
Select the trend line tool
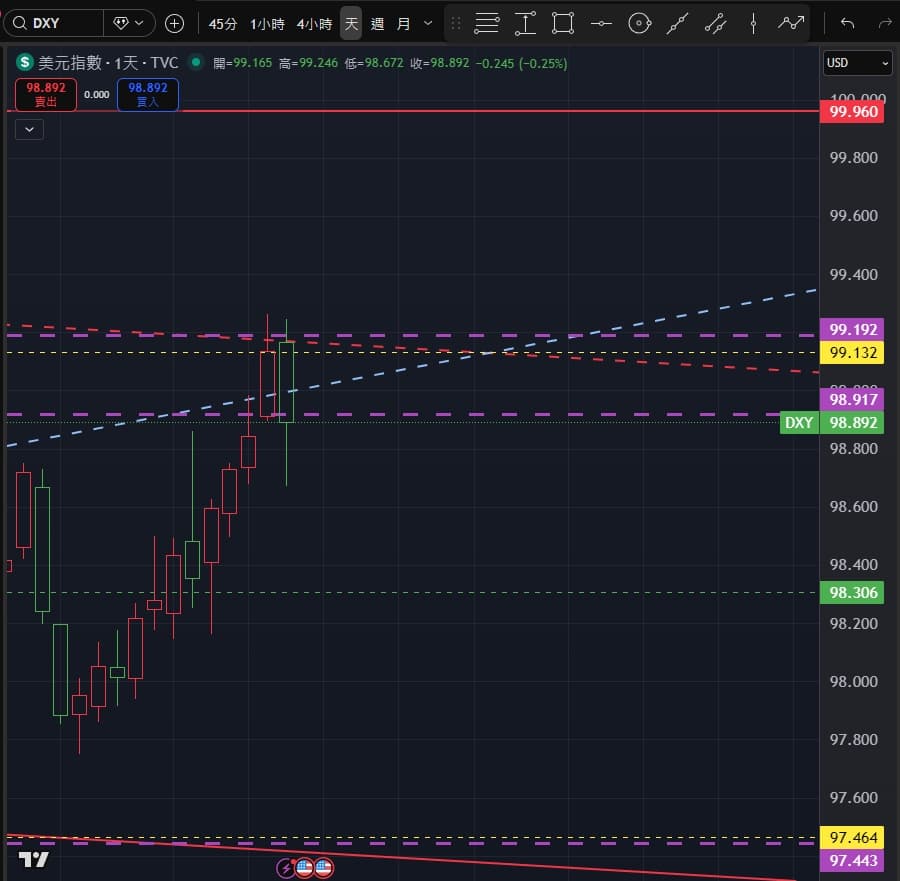(677, 24)
